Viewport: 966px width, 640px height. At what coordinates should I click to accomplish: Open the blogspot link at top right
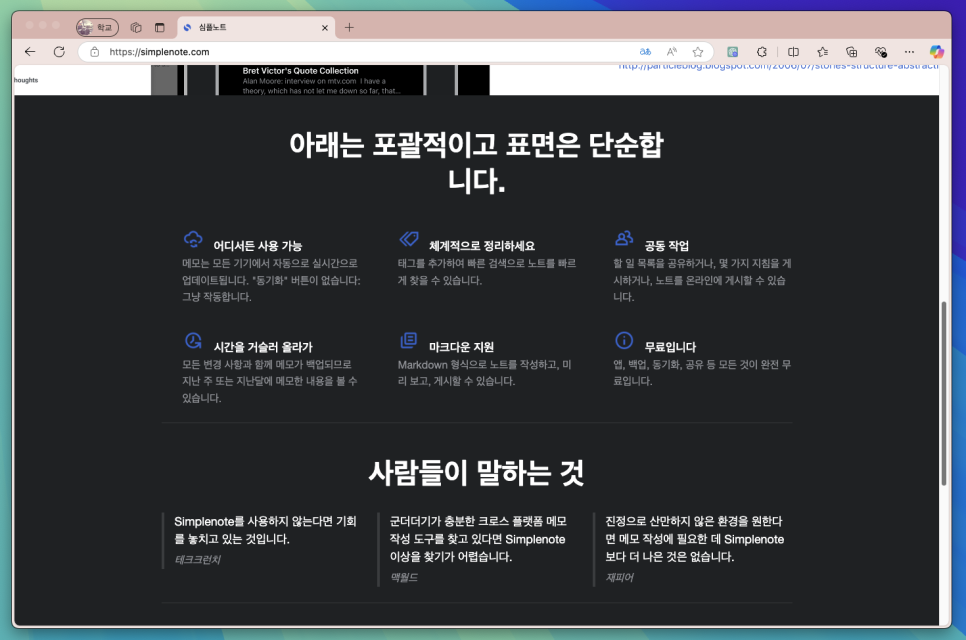click(x=778, y=66)
